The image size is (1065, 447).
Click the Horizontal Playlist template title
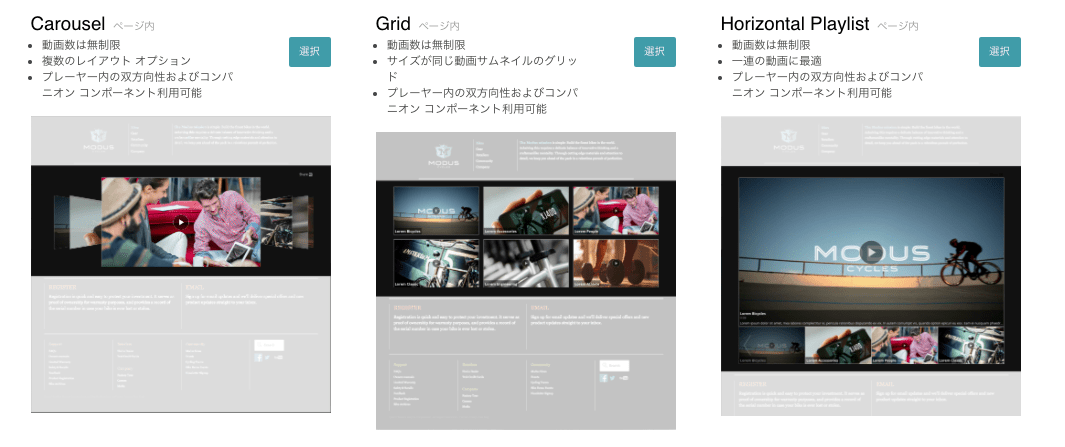tap(795, 24)
